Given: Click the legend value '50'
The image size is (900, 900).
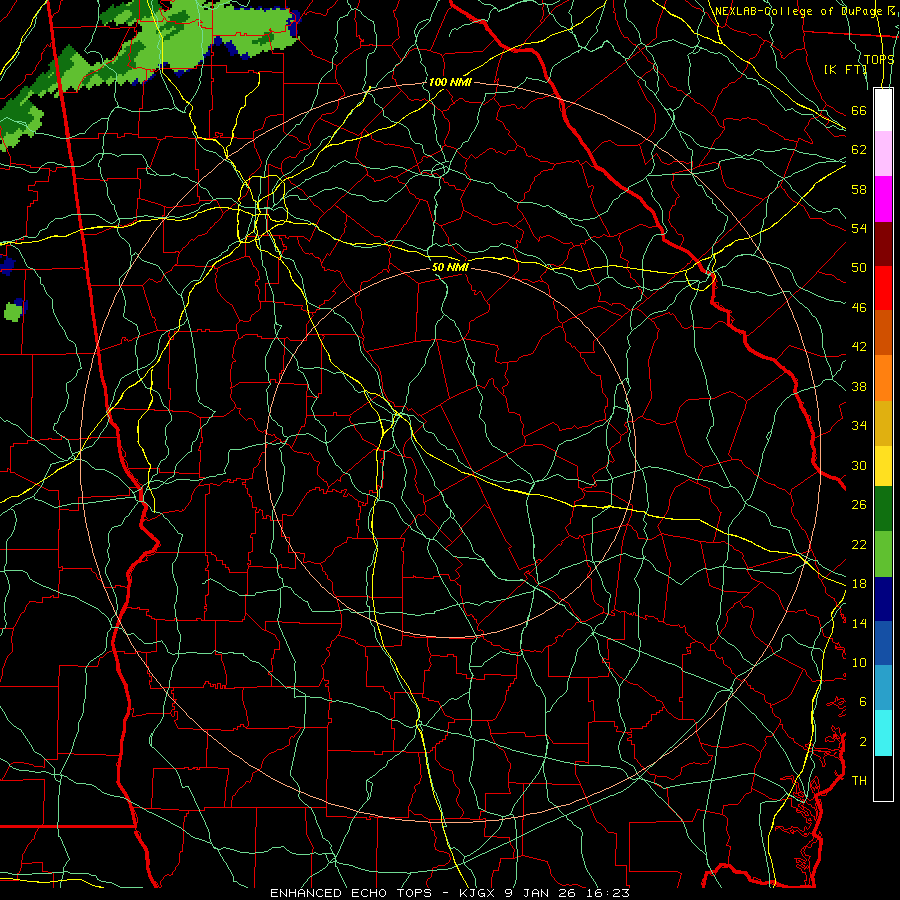Looking at the screenshot, I should (x=859, y=268).
